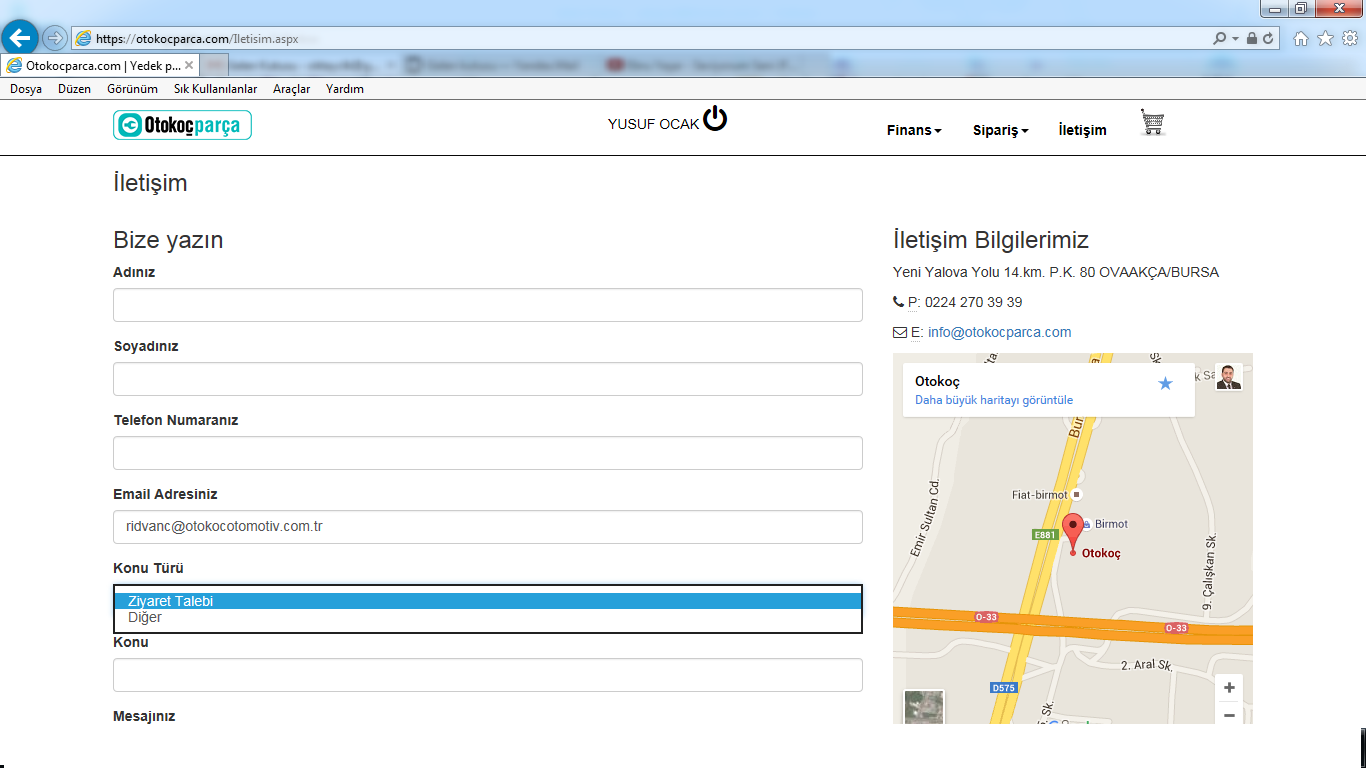Viewport: 1366px width, 768px height.
Task: Click the D575 road badge on map
Action: point(1004,688)
